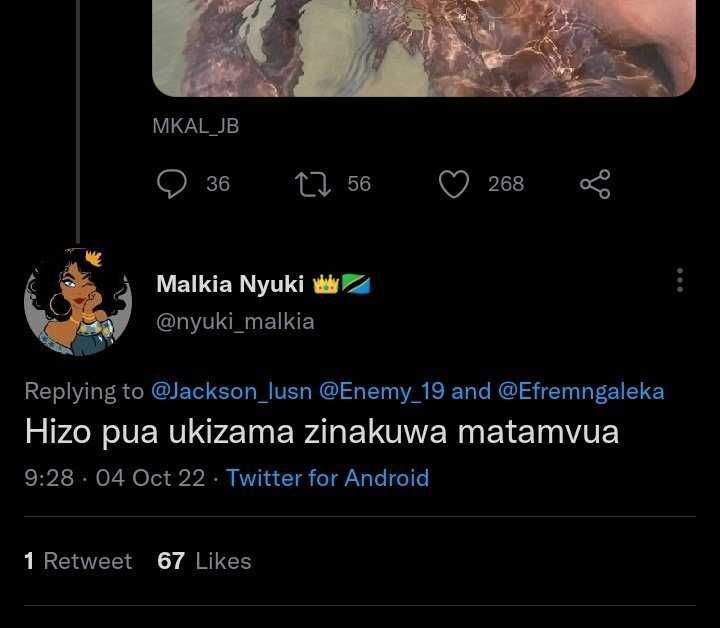Tap the @nyuki_malkia handle
Screen dimensions: 720x628
235,321
